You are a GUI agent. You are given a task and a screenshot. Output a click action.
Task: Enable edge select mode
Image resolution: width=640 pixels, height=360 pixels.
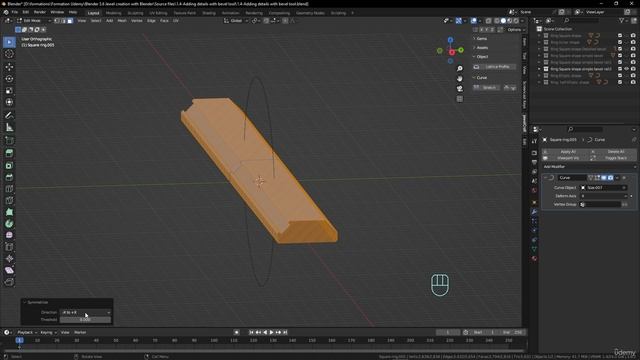tap(64, 20)
